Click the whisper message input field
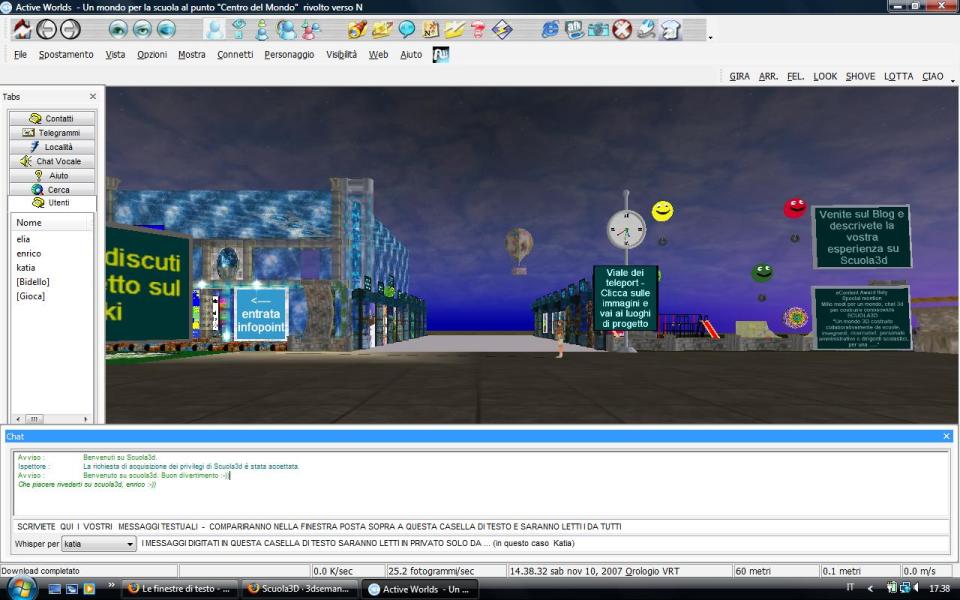 click(544, 544)
